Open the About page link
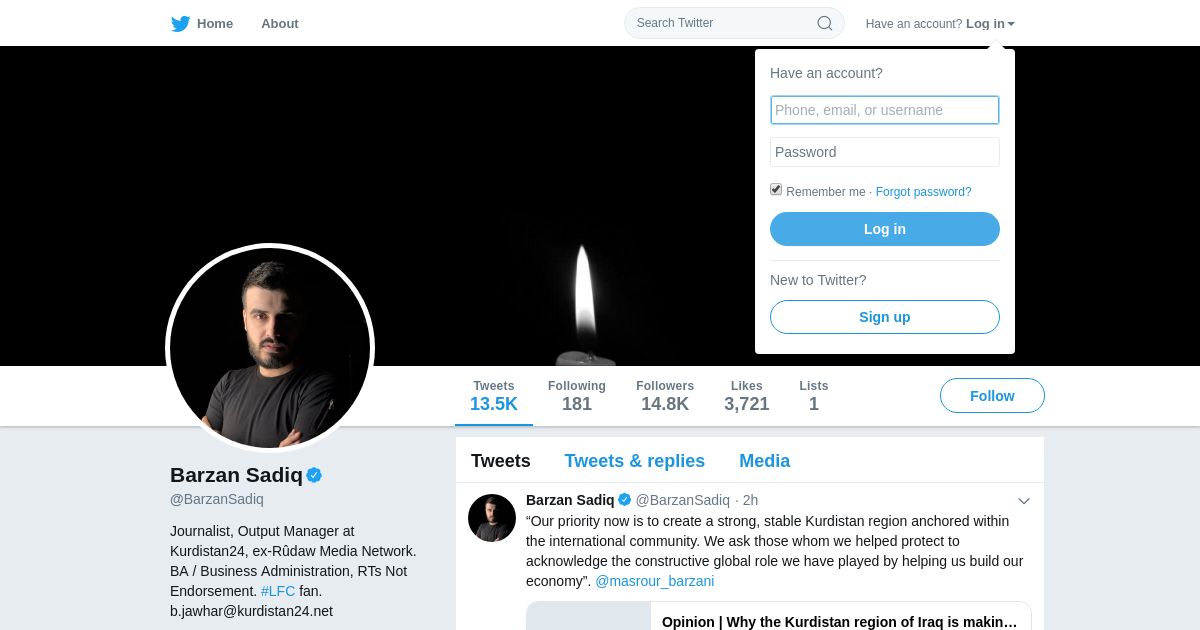 (279, 24)
